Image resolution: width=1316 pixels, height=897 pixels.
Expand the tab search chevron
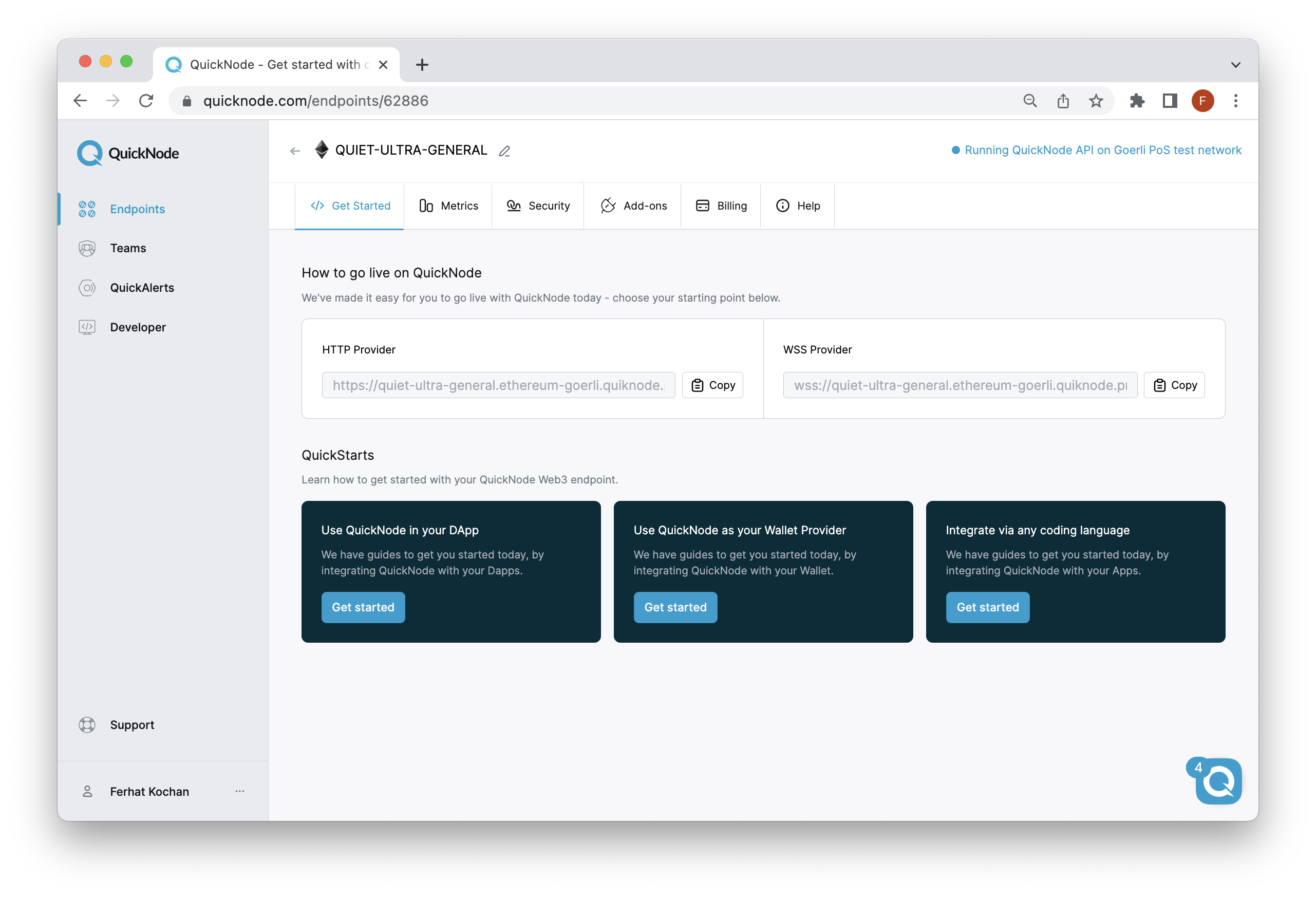[x=1235, y=65]
